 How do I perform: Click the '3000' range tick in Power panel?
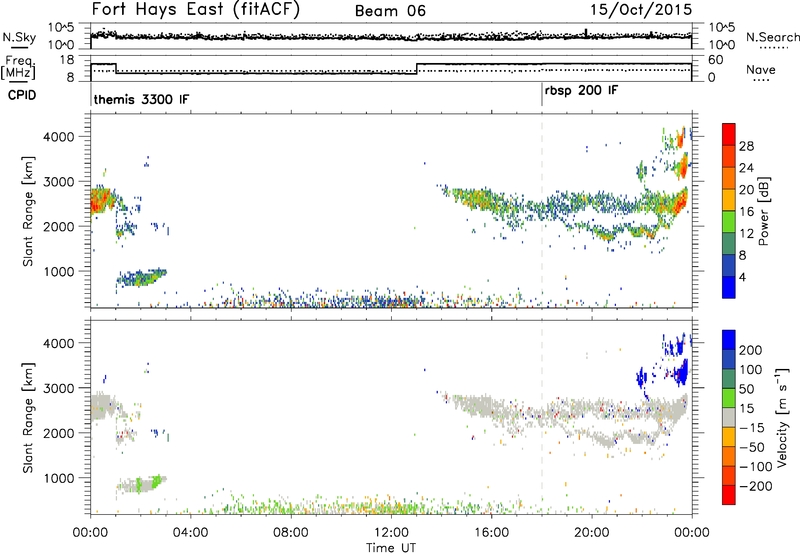(x=59, y=182)
